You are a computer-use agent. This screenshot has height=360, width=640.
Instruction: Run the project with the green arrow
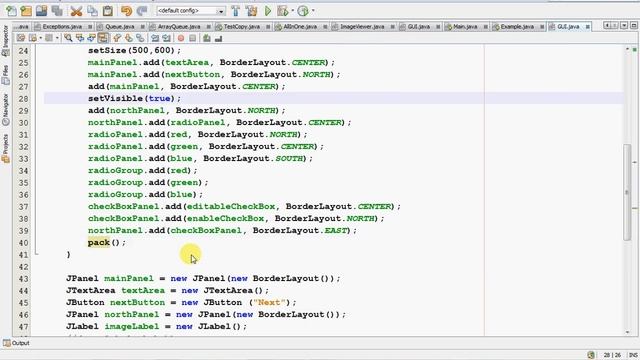tap(268, 11)
